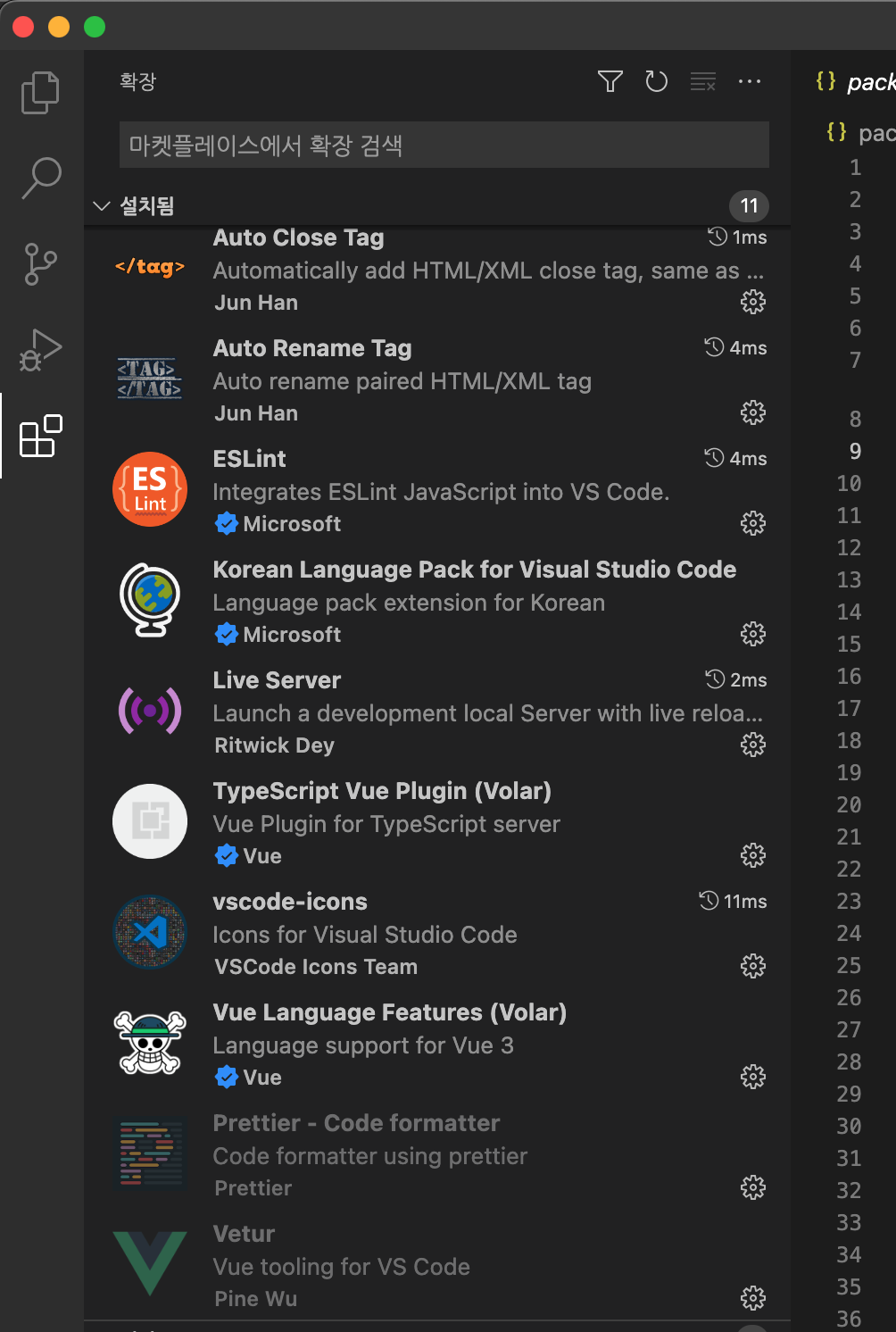
Task: Open manage gear for Auto Close Tag
Action: pyautogui.click(x=753, y=302)
